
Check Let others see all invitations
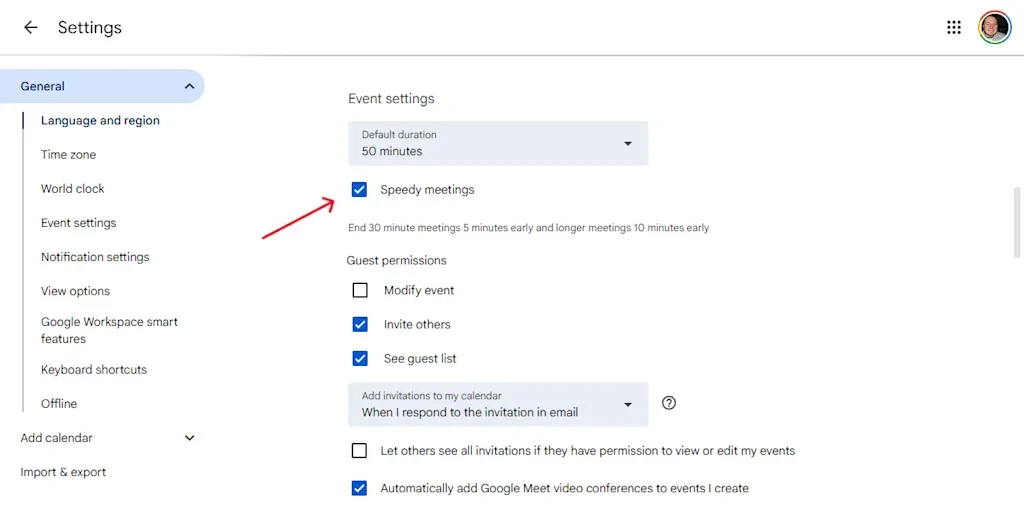click(x=359, y=451)
